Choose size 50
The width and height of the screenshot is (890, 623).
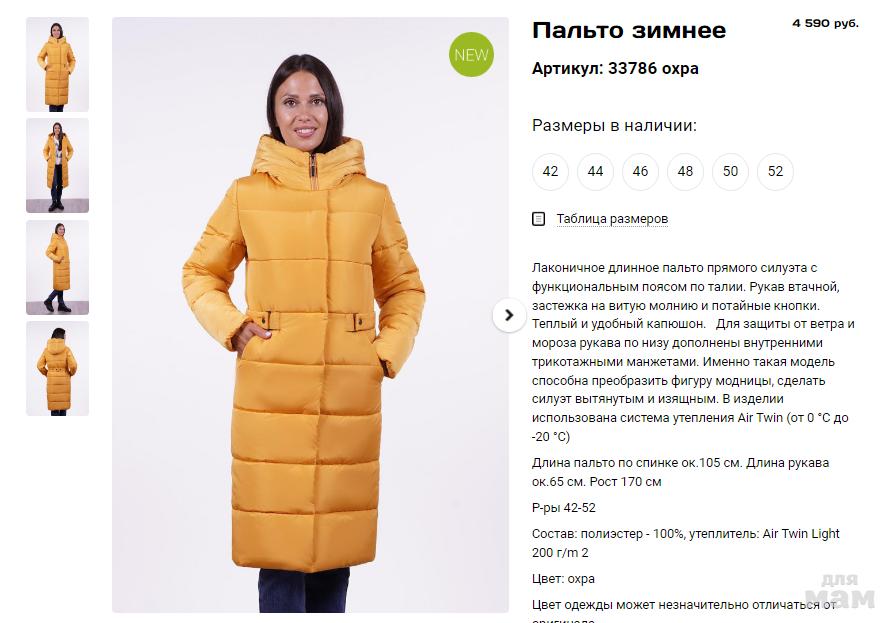731,171
